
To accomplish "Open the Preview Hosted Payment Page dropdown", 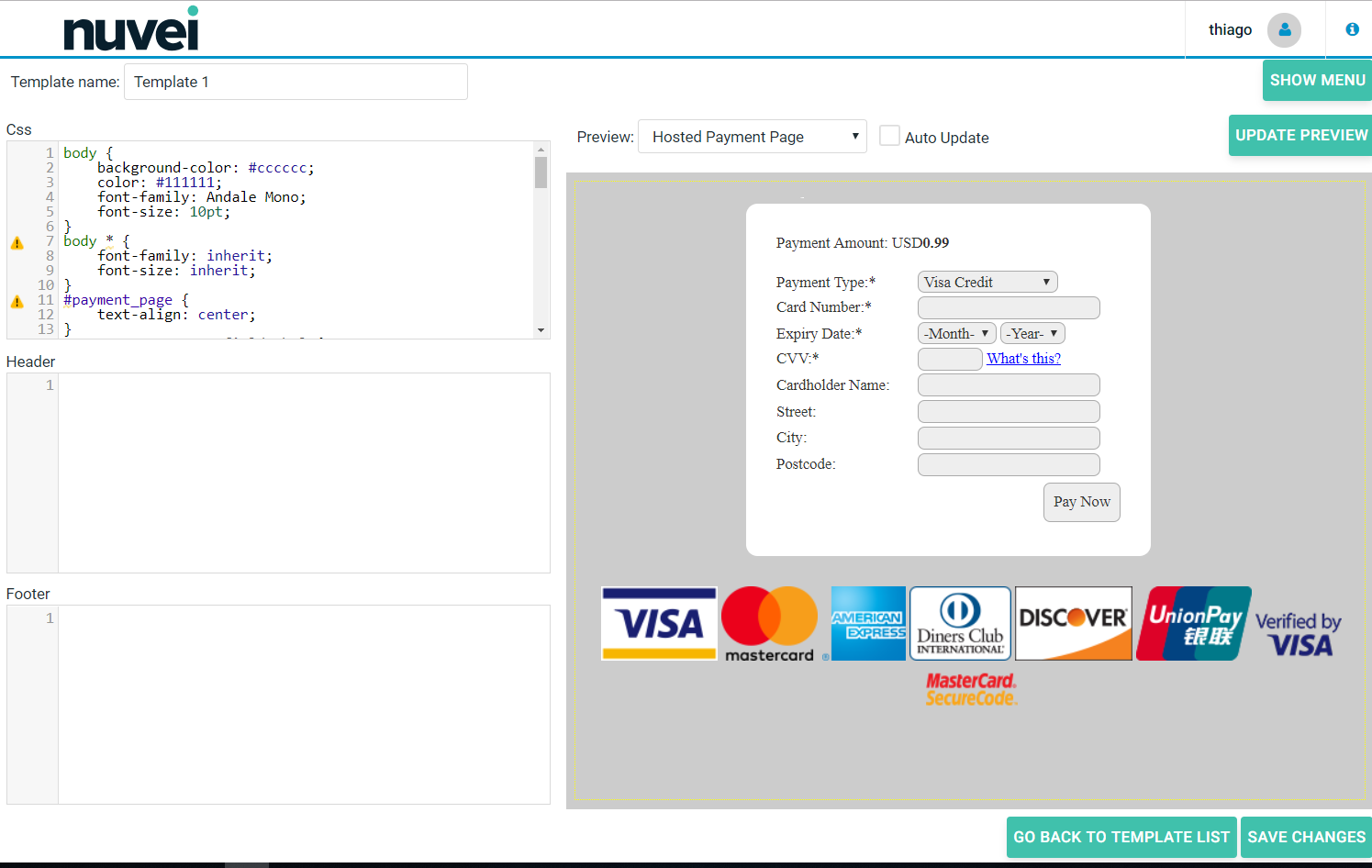I will [x=753, y=137].
